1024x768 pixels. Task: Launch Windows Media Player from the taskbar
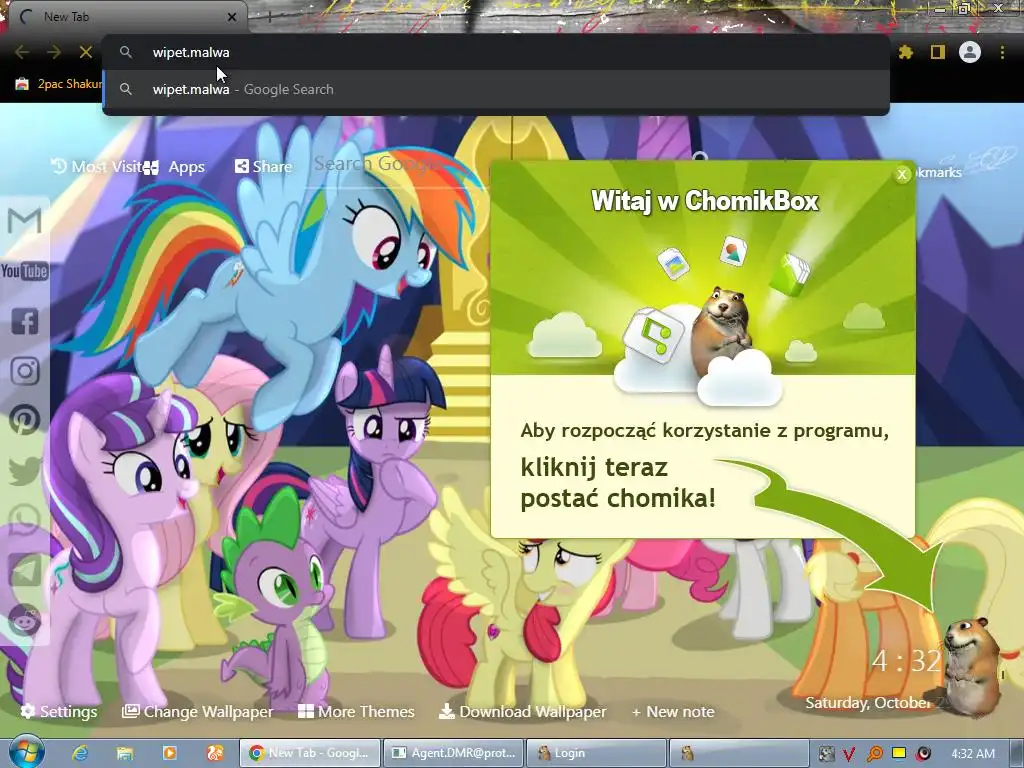(169, 753)
